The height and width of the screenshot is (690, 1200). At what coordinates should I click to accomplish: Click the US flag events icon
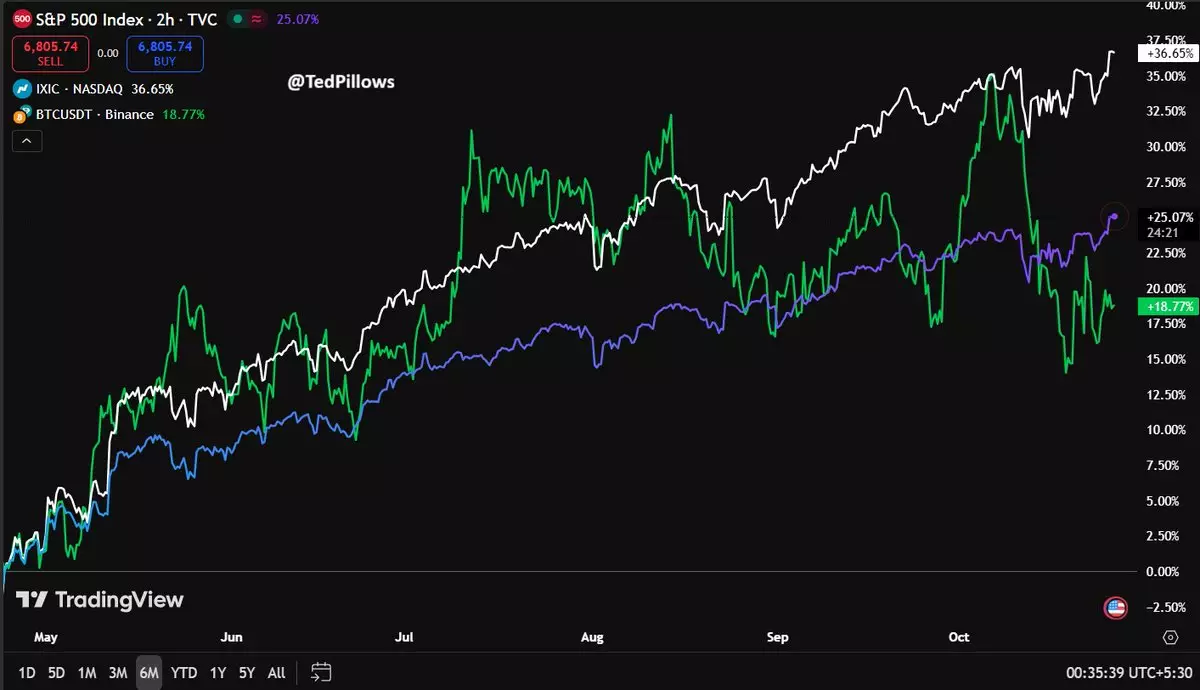coord(1115,607)
